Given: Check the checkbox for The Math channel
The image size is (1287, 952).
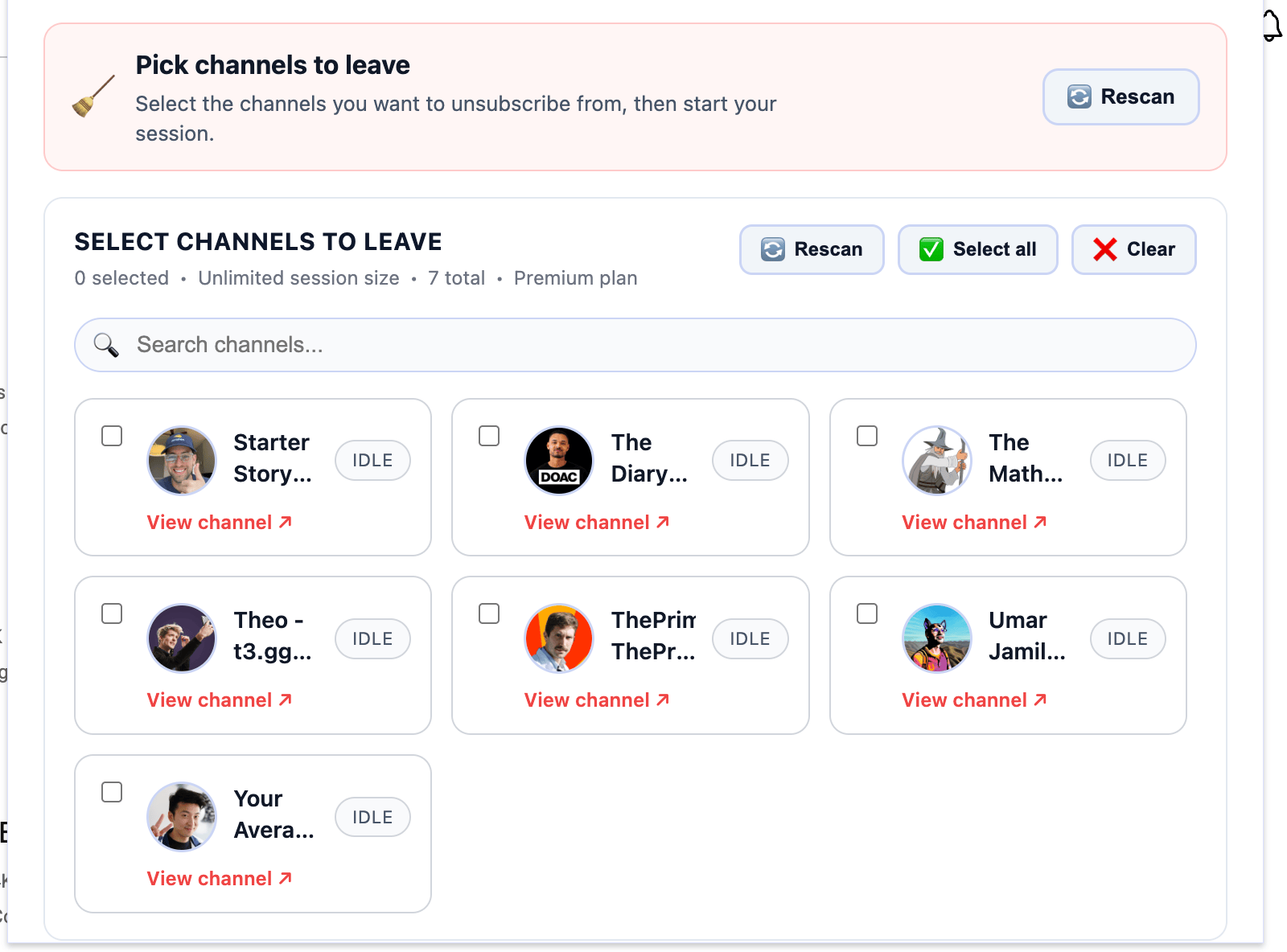Looking at the screenshot, I should point(866,435).
